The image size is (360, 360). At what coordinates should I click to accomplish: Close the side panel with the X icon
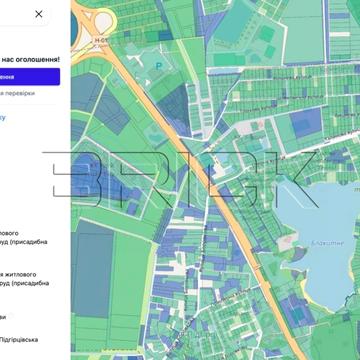(x=39, y=14)
